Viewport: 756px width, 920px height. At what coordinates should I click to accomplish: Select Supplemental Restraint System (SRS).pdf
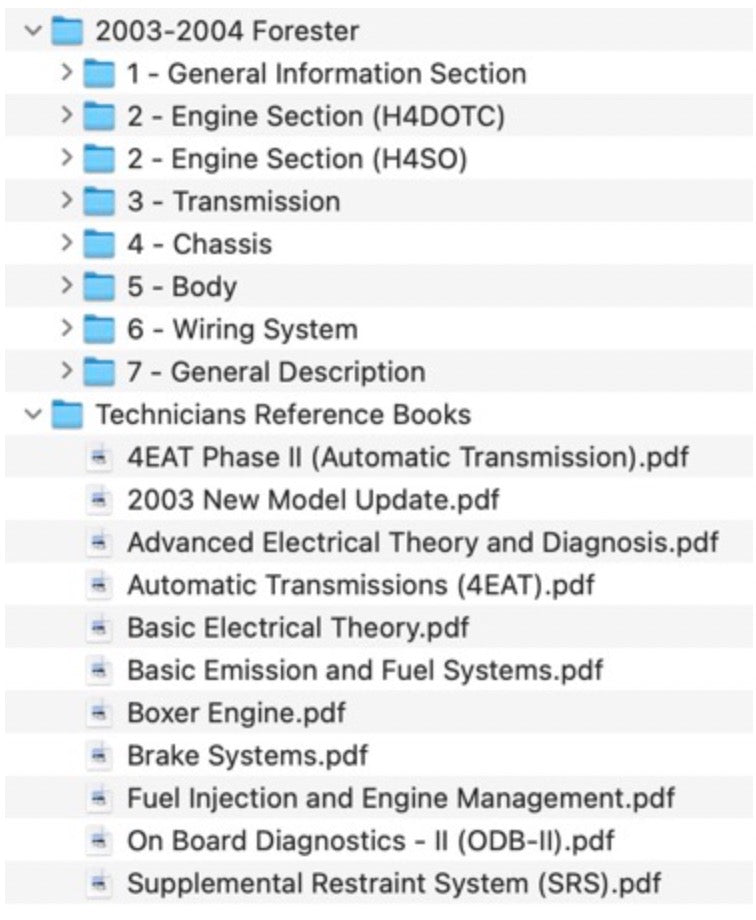(x=378, y=883)
